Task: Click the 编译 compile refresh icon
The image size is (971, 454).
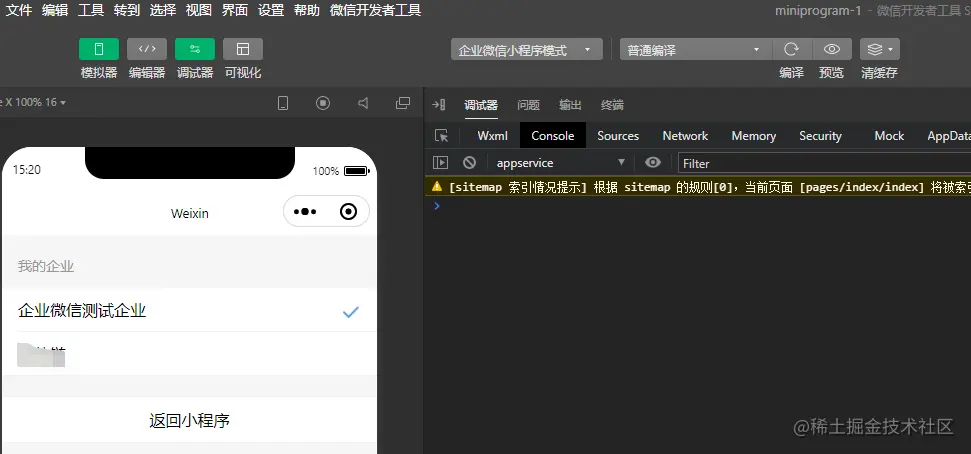Action: [791, 49]
